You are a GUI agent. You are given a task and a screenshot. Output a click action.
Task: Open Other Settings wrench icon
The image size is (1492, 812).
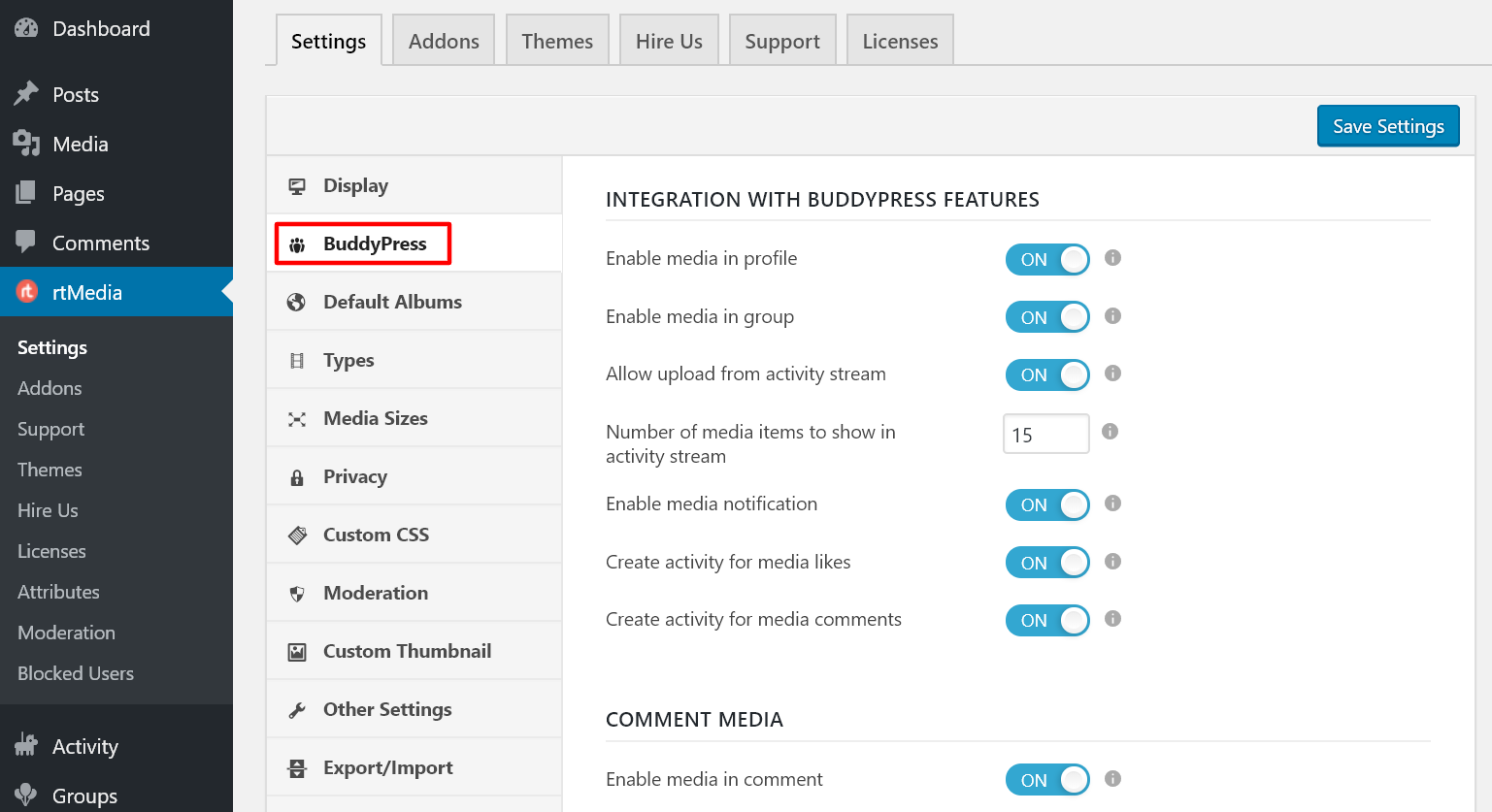pos(296,708)
